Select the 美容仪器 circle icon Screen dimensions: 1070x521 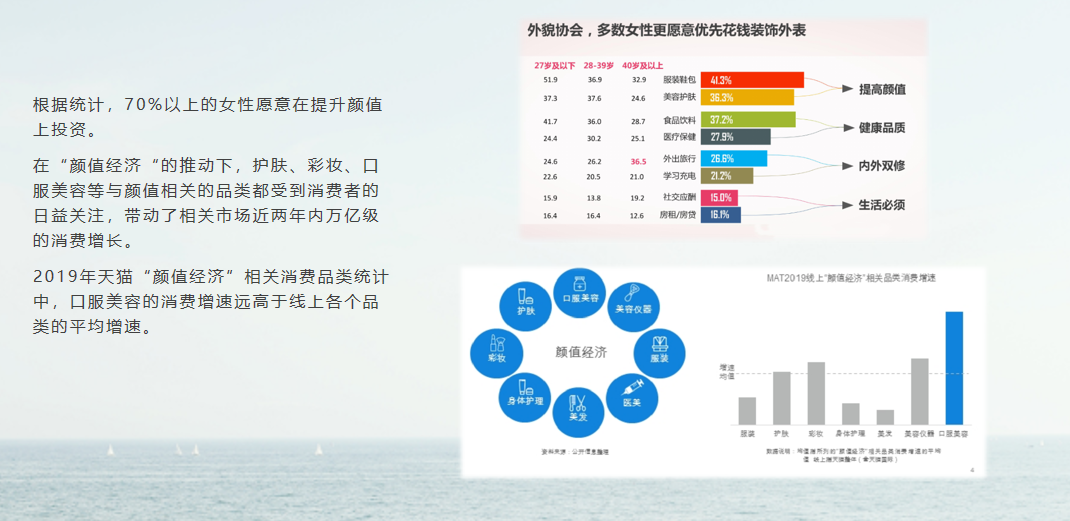633,307
